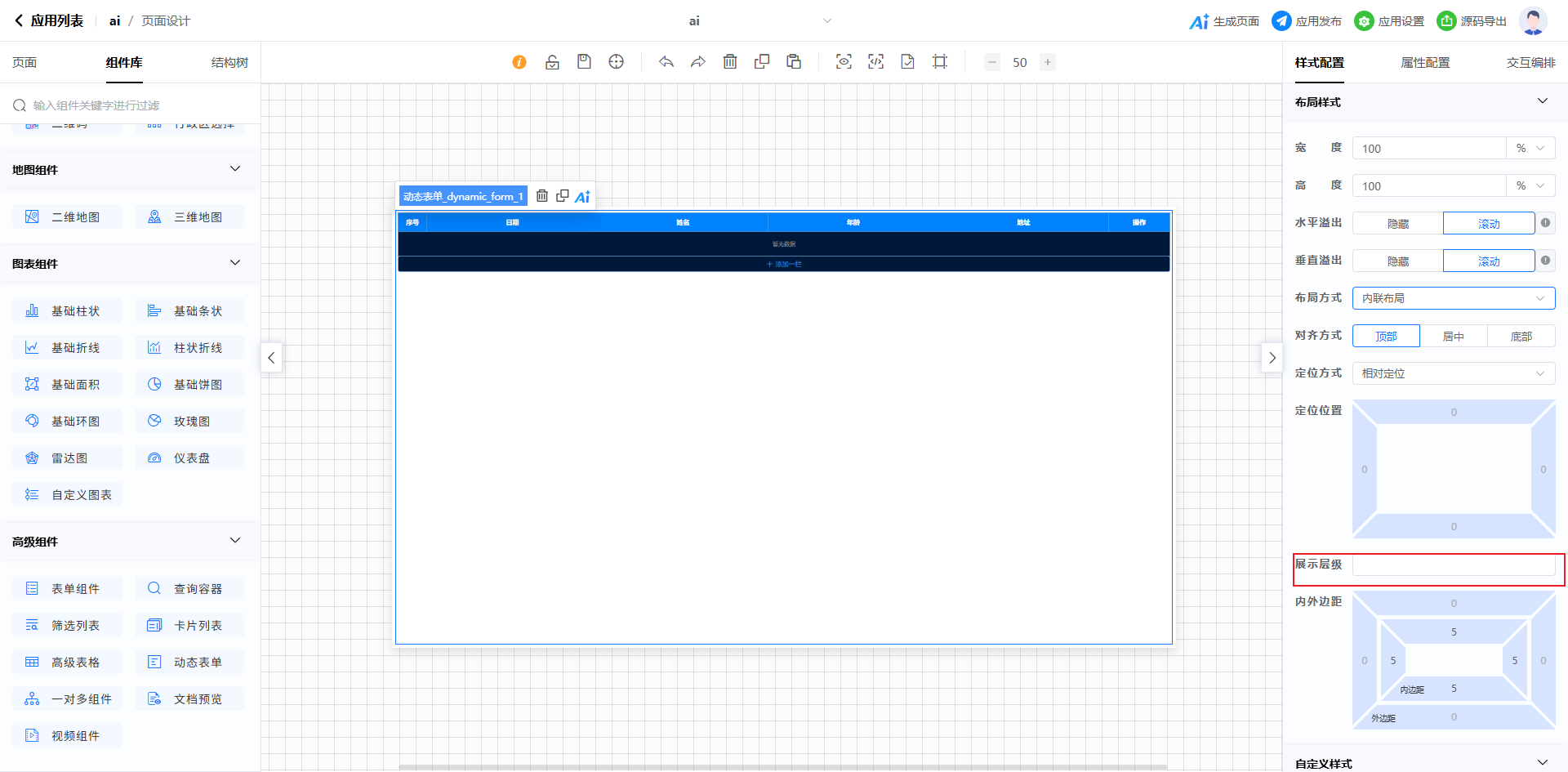Image resolution: width=1568 pixels, height=772 pixels.
Task: Click the 应用发布 button
Action: pyautogui.click(x=1307, y=21)
